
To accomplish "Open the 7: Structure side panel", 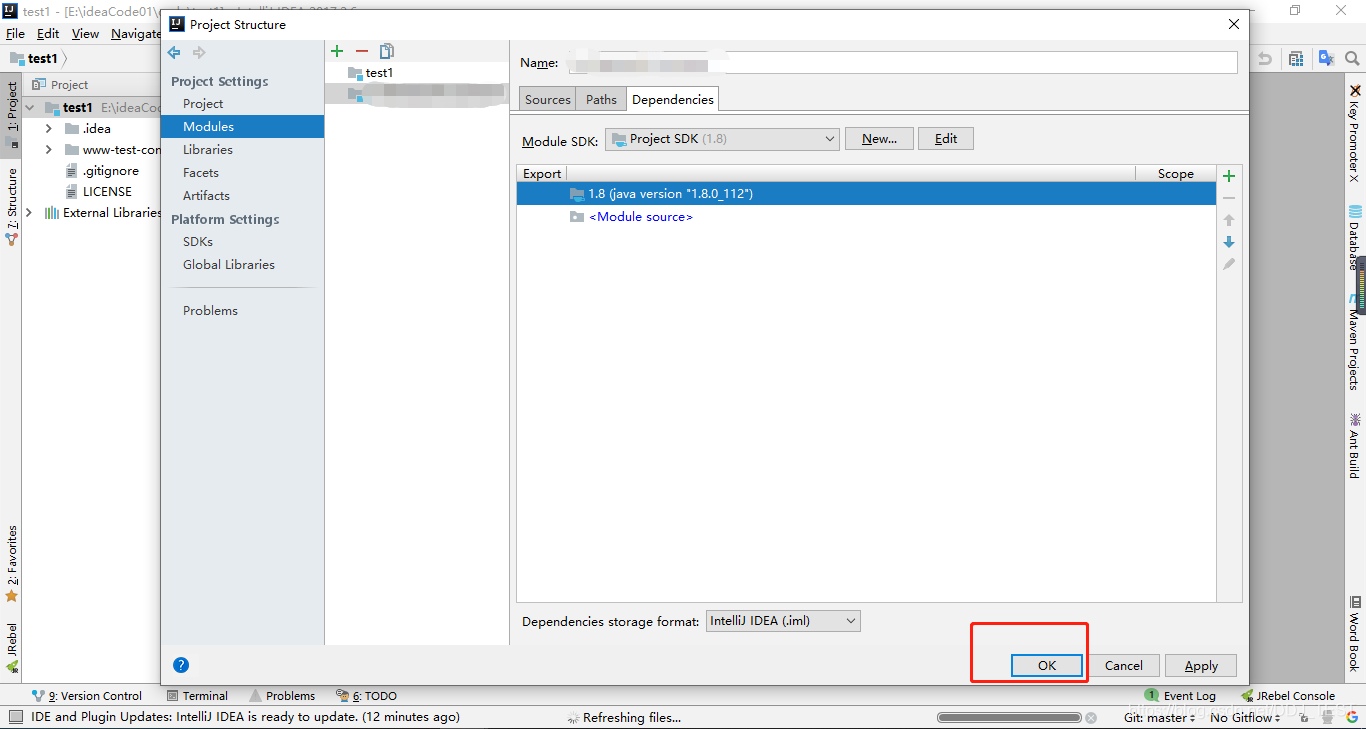I will 12,207.
